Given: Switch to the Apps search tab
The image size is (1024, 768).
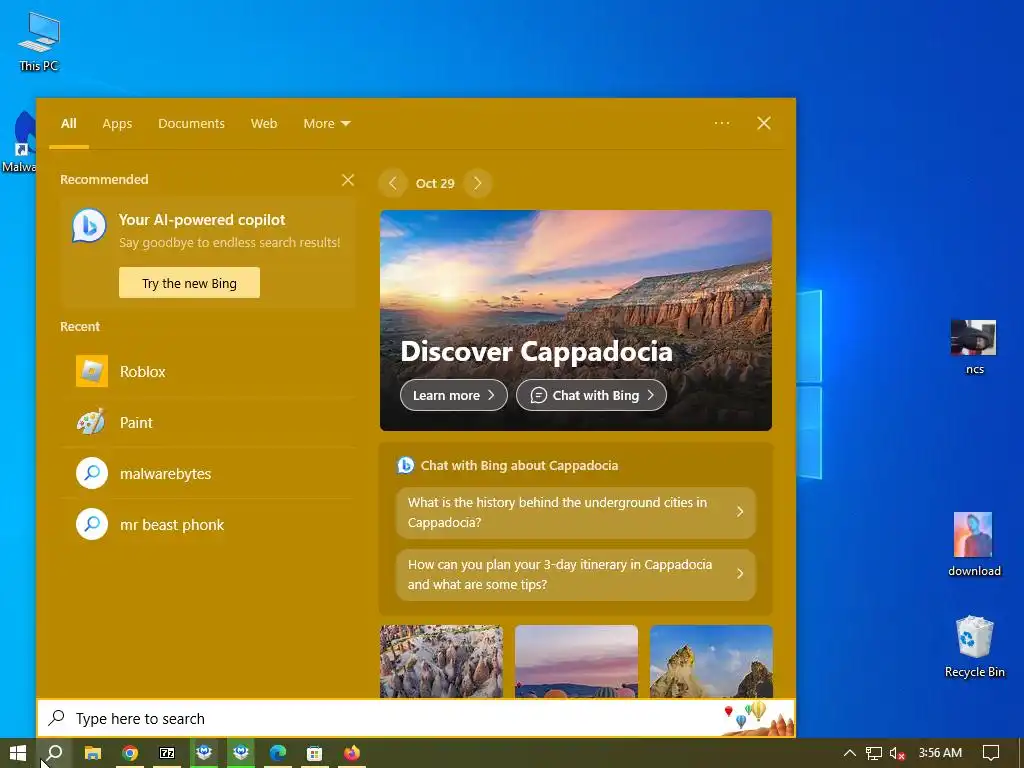Looking at the screenshot, I should pyautogui.click(x=117, y=123).
